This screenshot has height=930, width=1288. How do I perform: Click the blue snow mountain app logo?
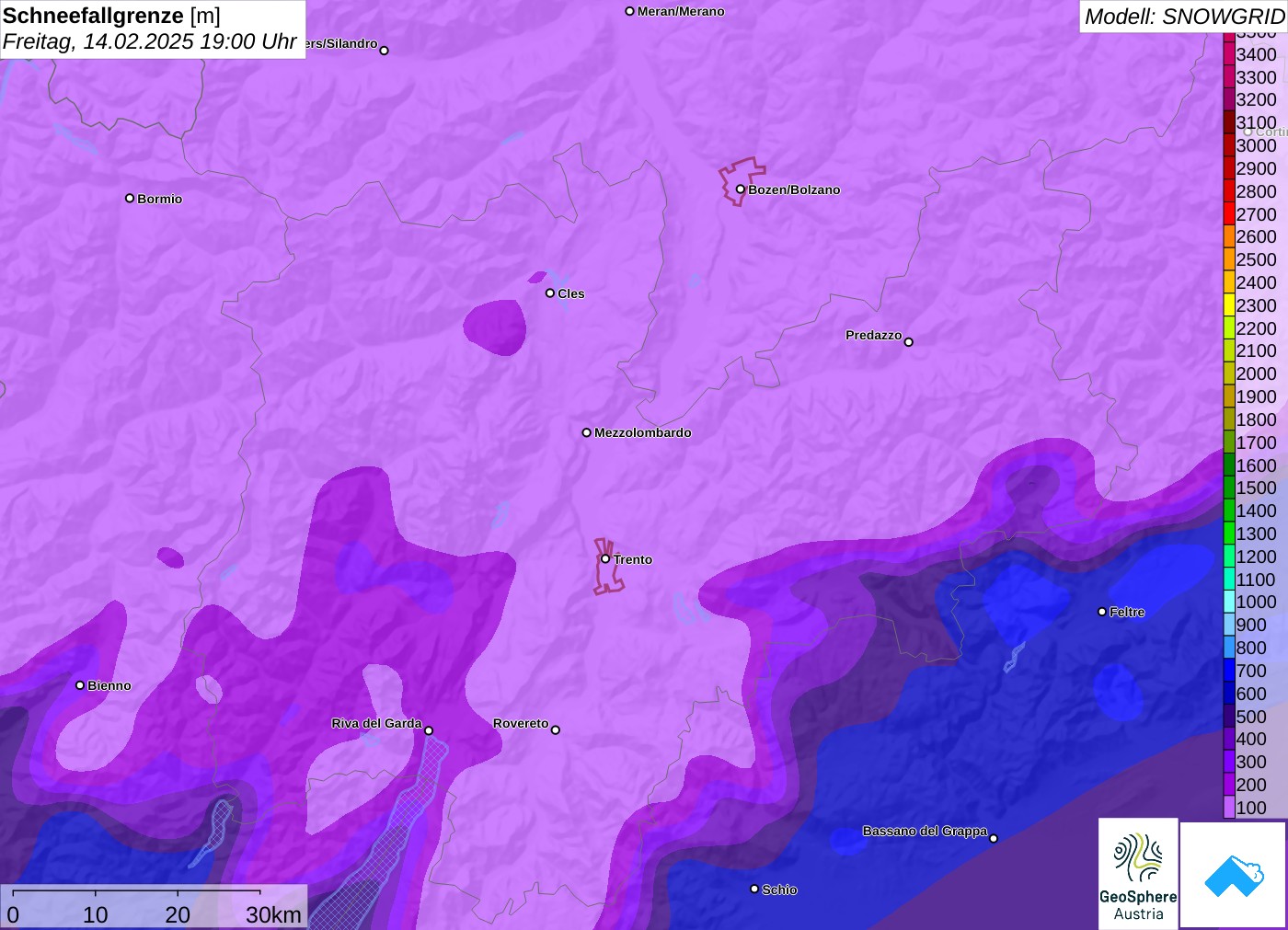[x=1234, y=875]
